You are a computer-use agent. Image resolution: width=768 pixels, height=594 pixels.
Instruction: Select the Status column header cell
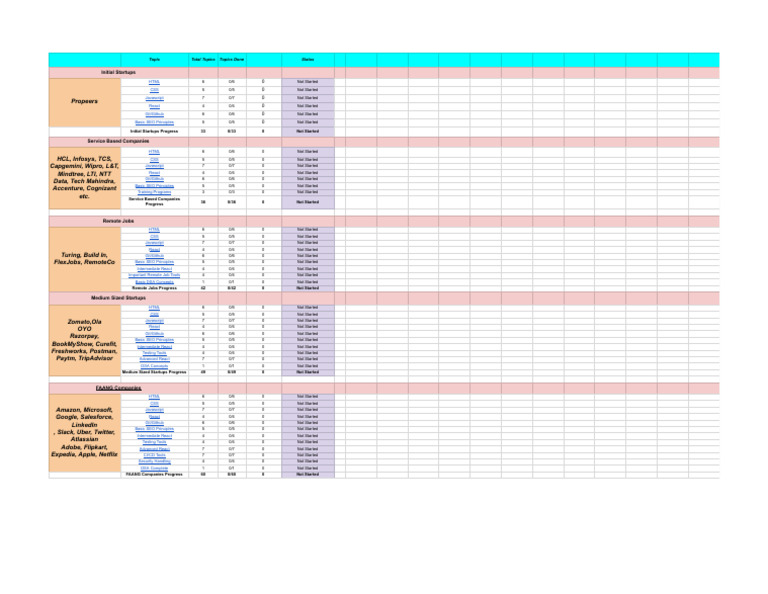[x=308, y=60]
